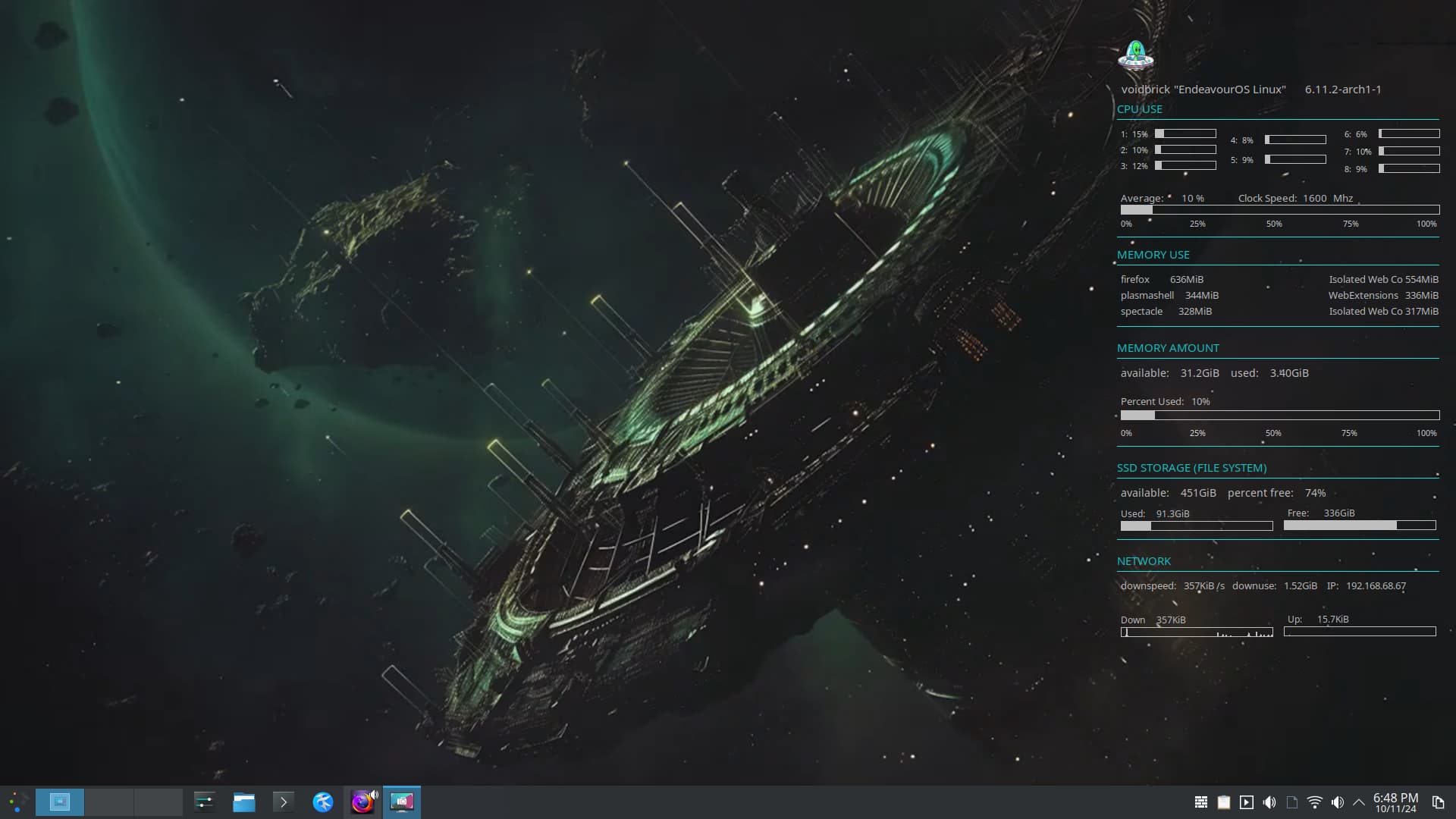Open the clipboard tray applet
The height and width of the screenshot is (819, 1456).
click(x=1224, y=802)
